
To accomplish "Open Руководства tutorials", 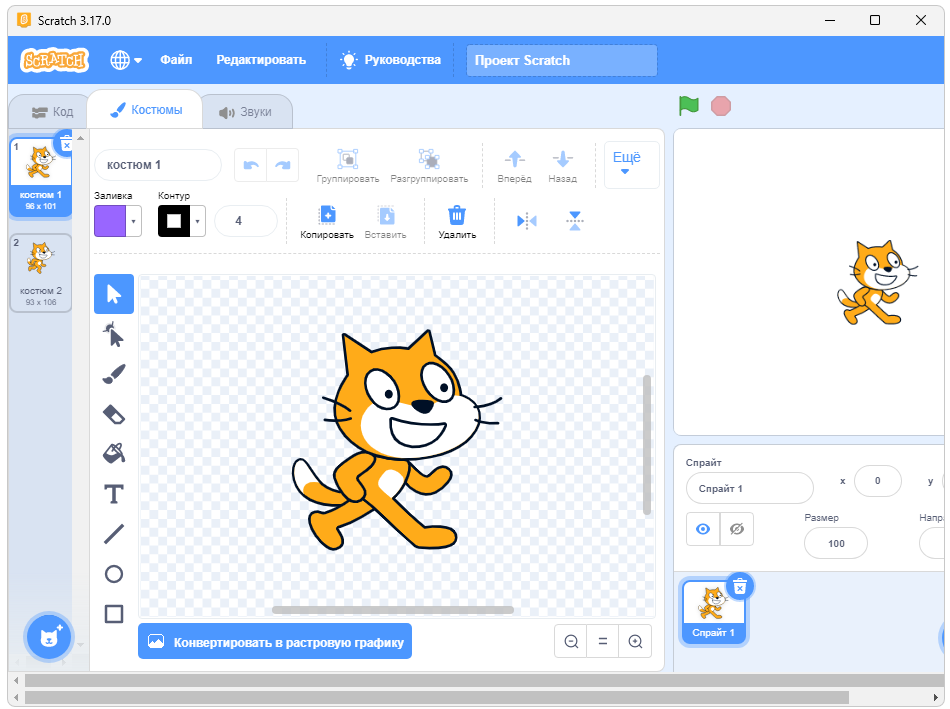I will pos(391,60).
